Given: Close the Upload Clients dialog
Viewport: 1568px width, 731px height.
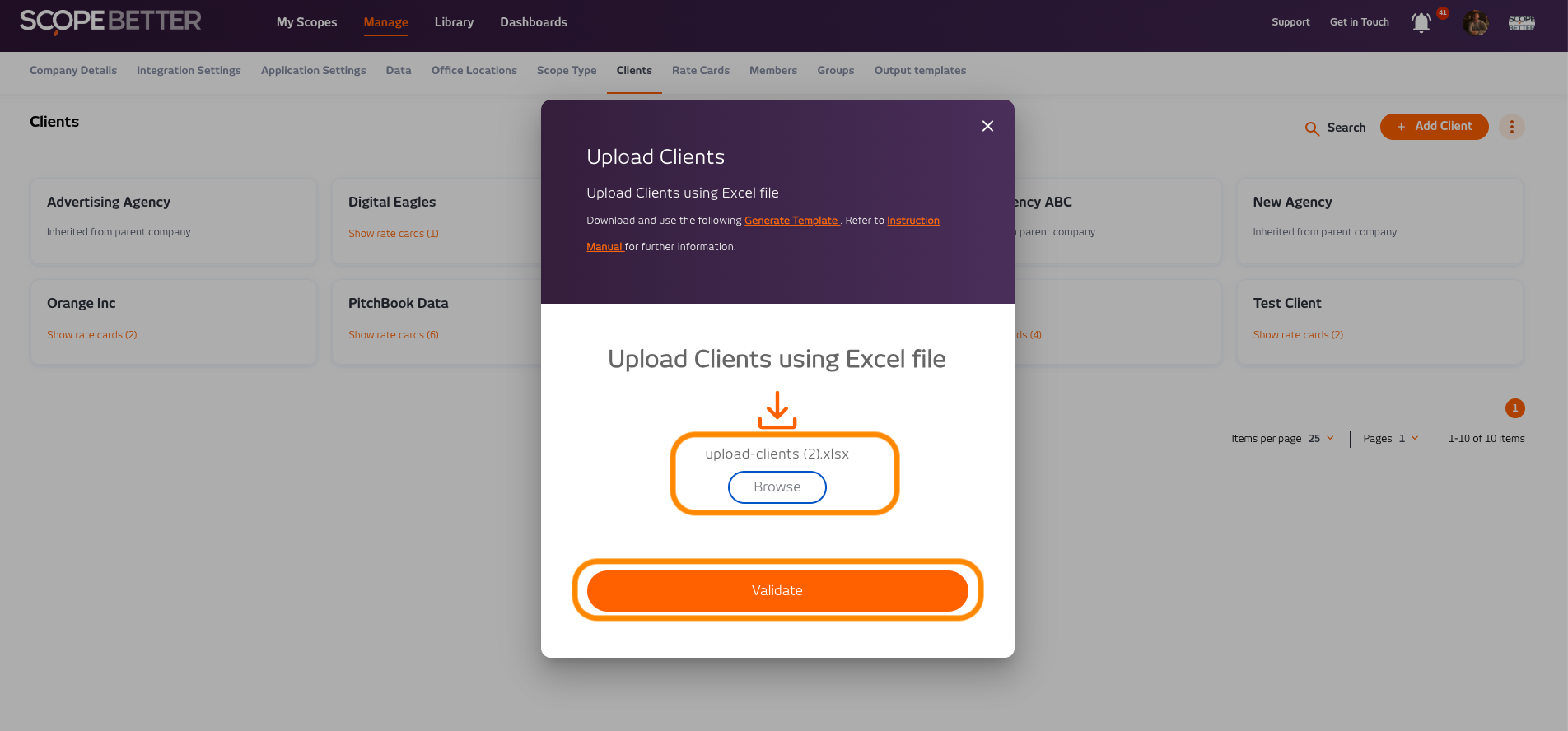Looking at the screenshot, I should (987, 126).
